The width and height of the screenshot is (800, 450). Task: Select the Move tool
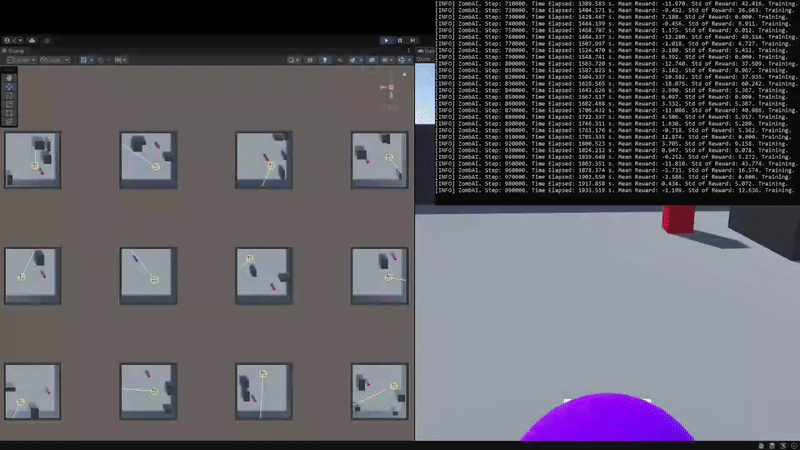click(9, 87)
